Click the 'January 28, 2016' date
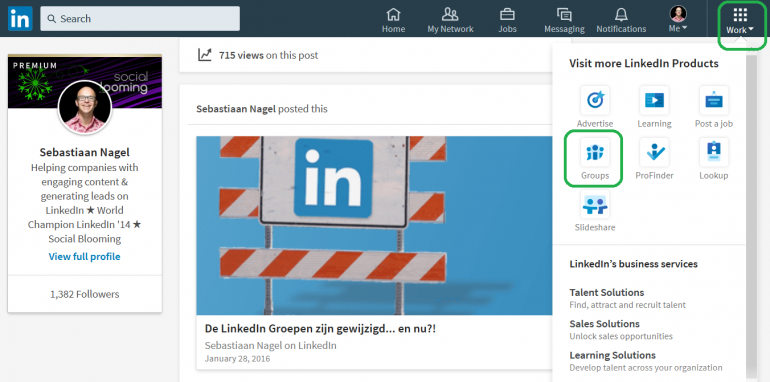This screenshot has height=382, width=770. click(x=237, y=358)
